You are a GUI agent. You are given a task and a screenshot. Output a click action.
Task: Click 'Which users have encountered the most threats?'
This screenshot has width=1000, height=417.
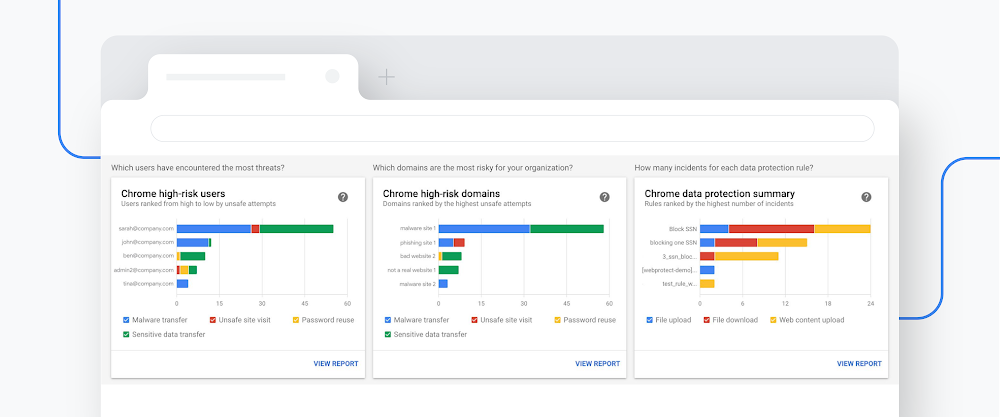(x=198, y=168)
